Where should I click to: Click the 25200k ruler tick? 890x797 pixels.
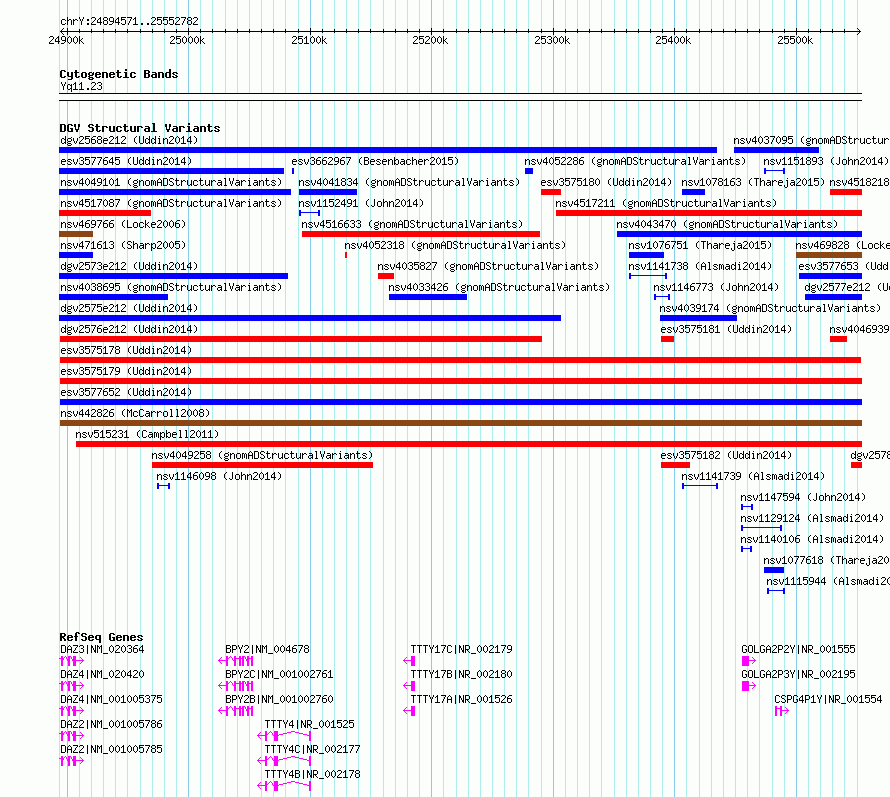tap(430, 40)
